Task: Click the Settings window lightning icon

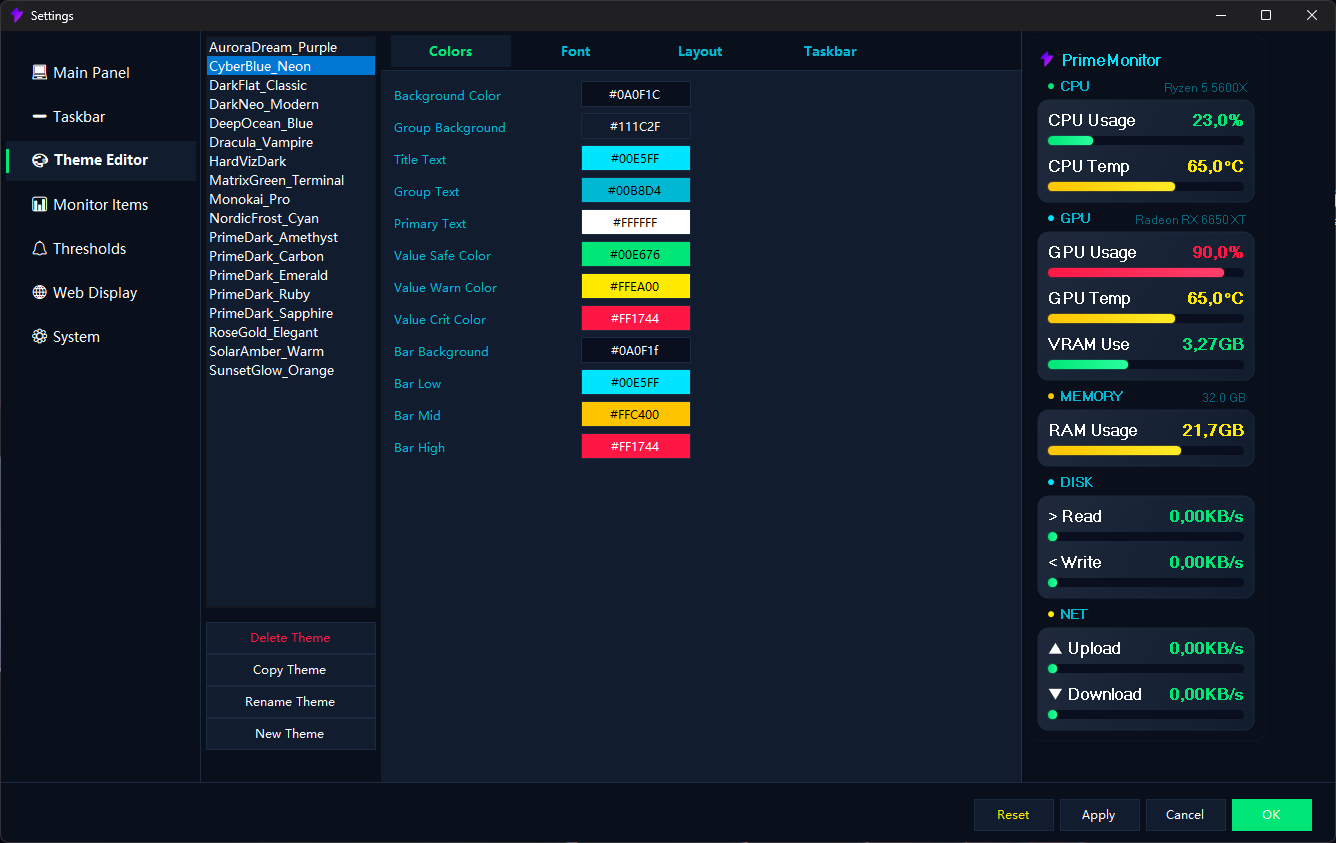Action: pyautogui.click(x=16, y=15)
